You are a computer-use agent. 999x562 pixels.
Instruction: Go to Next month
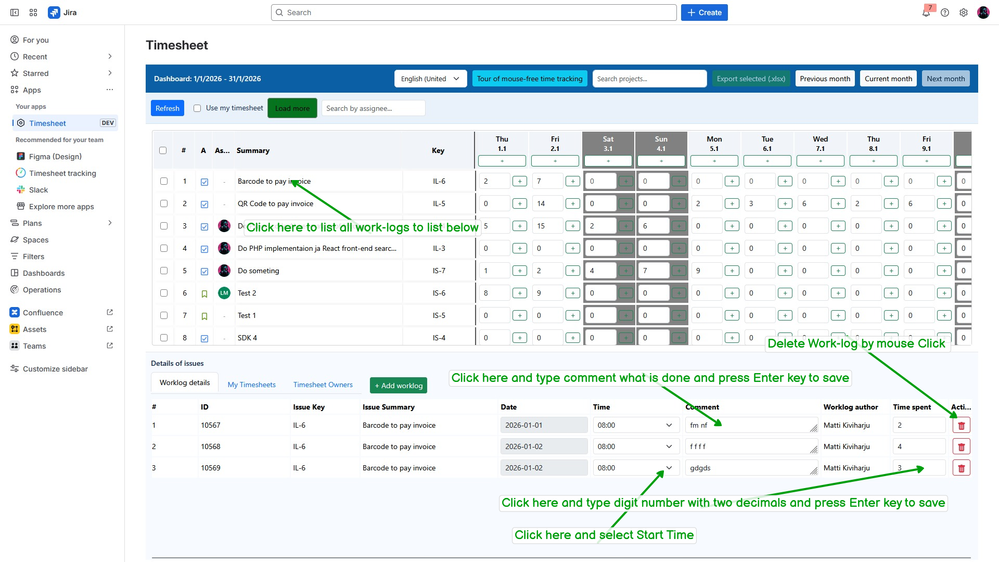point(945,78)
